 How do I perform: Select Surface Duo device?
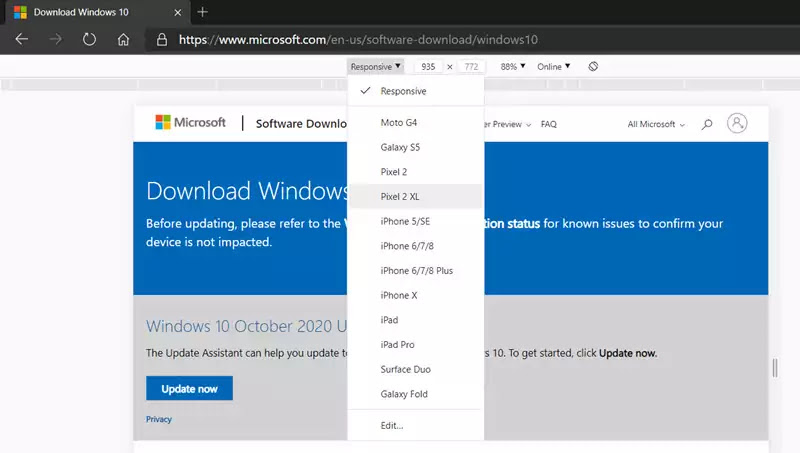coord(415,369)
